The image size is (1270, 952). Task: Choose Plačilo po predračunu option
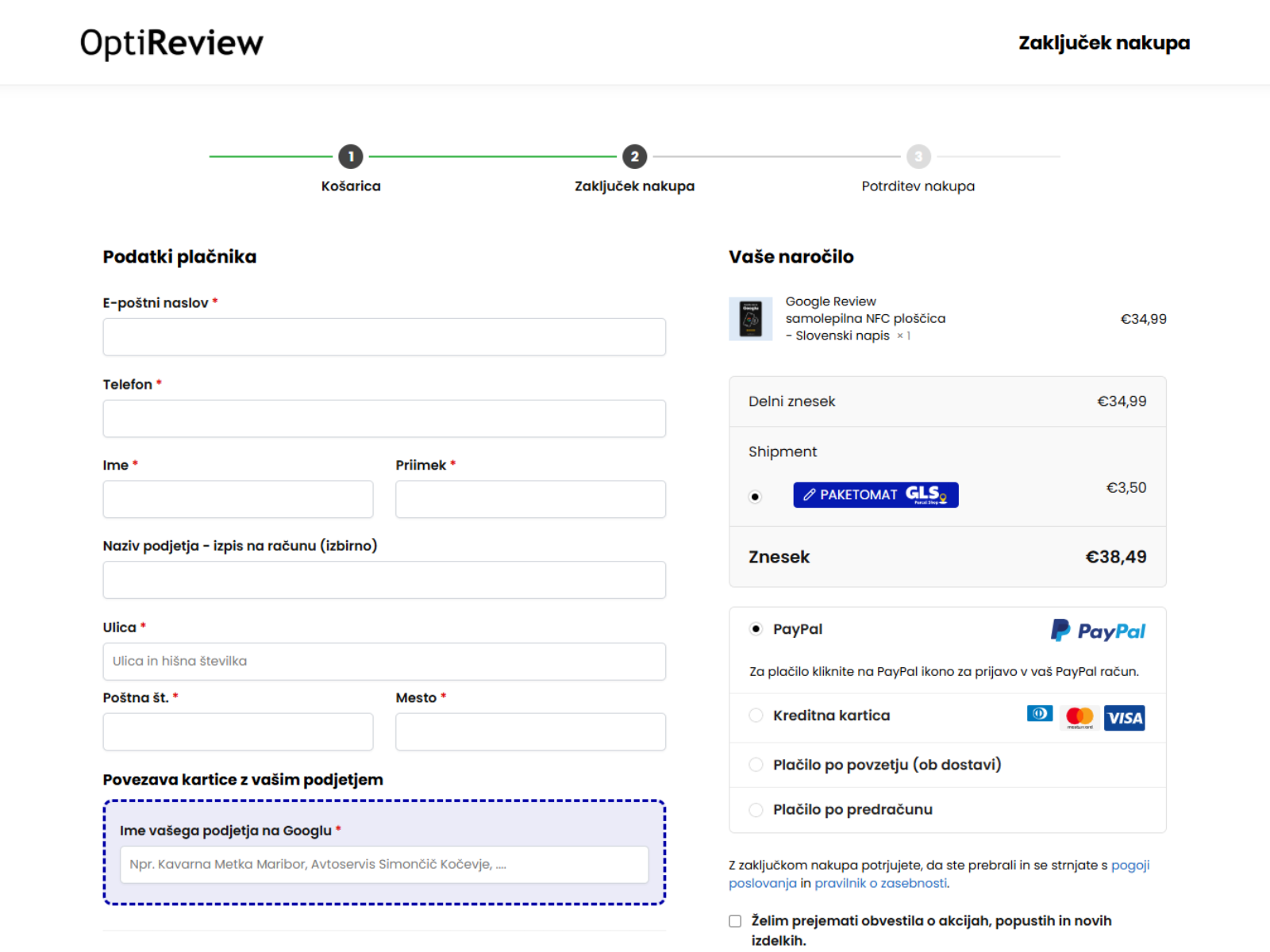pos(756,810)
